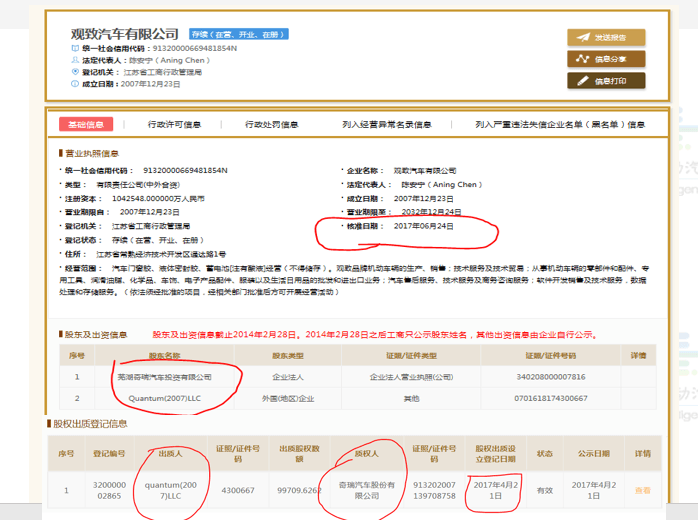This screenshot has height=520, width=698.
Task: Click the 出质人 column header
Action: [x=170, y=454]
